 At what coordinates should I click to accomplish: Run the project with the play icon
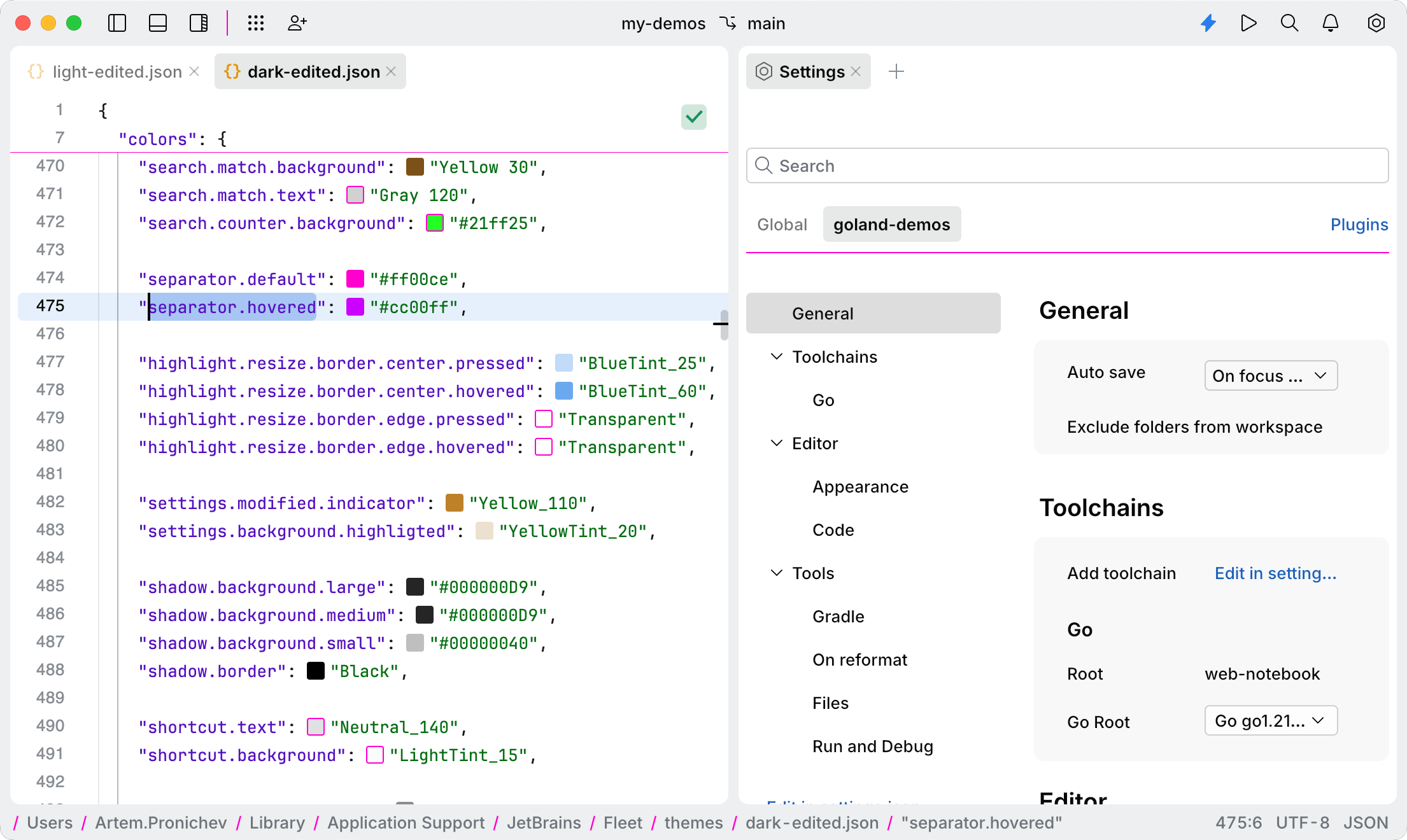(x=1249, y=23)
